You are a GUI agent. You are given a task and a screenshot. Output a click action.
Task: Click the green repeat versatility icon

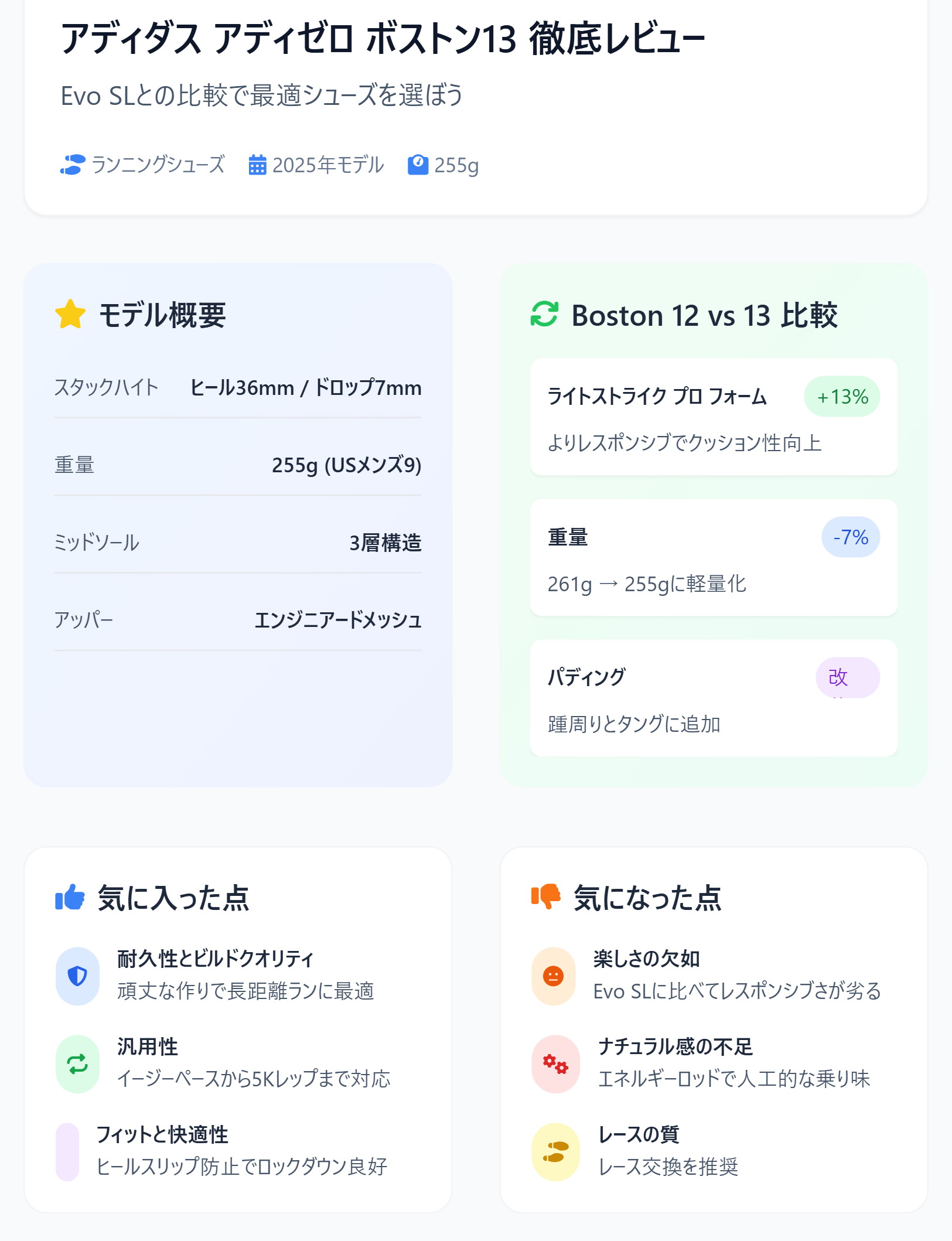coord(77,1063)
